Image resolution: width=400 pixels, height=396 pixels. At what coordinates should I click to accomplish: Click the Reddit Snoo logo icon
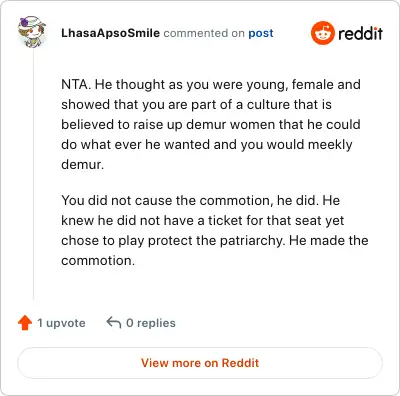(x=322, y=33)
